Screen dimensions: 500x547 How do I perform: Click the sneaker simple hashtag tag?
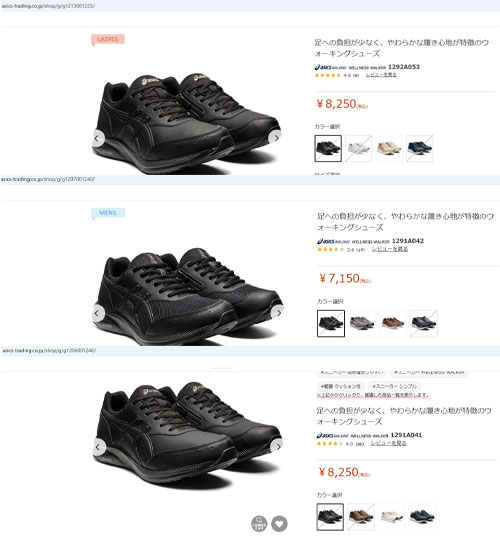coord(394,386)
